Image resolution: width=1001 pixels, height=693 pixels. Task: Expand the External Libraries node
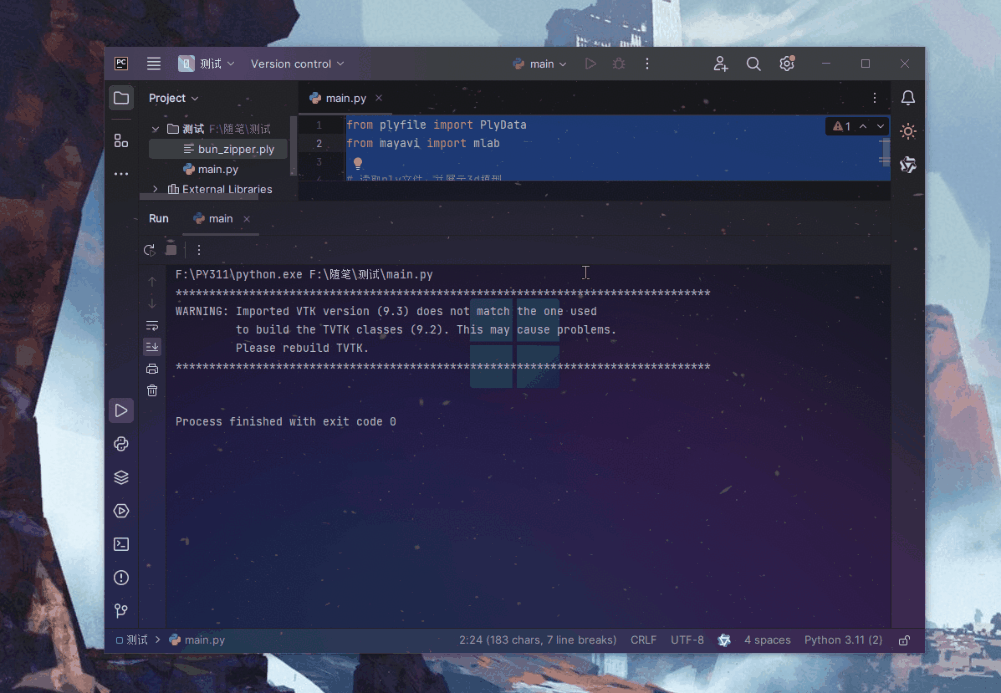155,189
